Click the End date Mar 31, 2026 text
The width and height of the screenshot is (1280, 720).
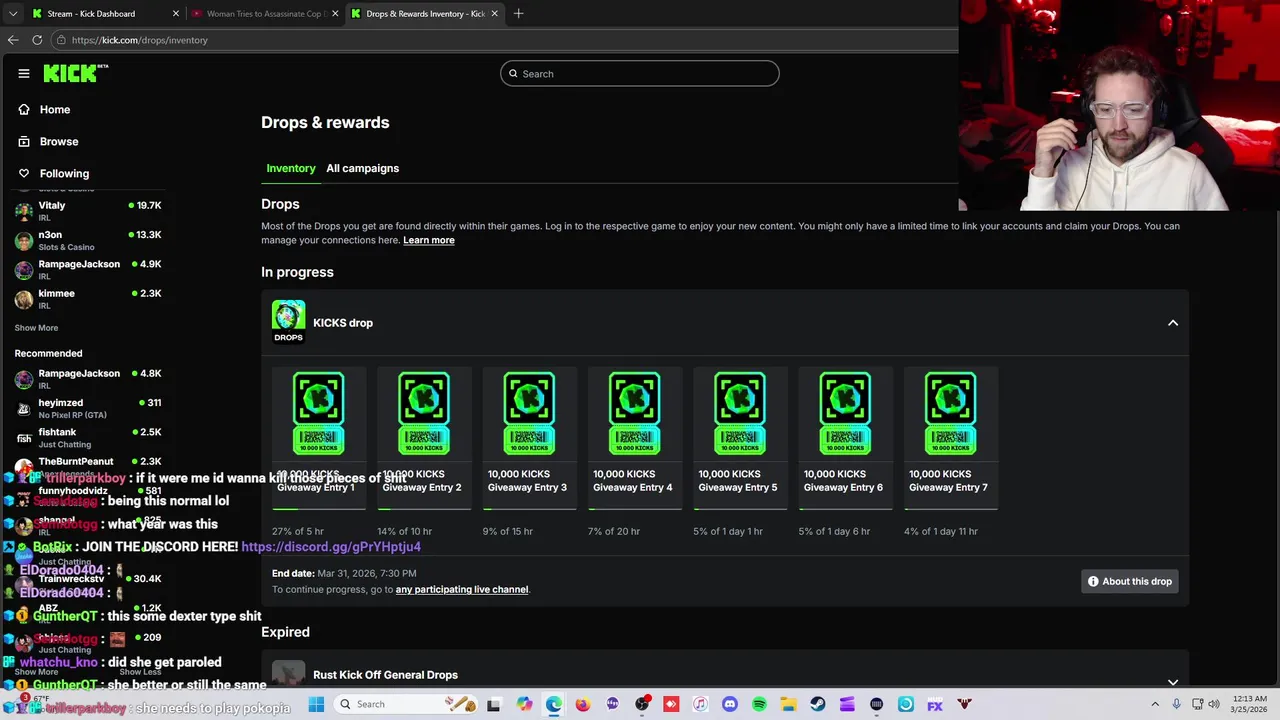(x=344, y=573)
